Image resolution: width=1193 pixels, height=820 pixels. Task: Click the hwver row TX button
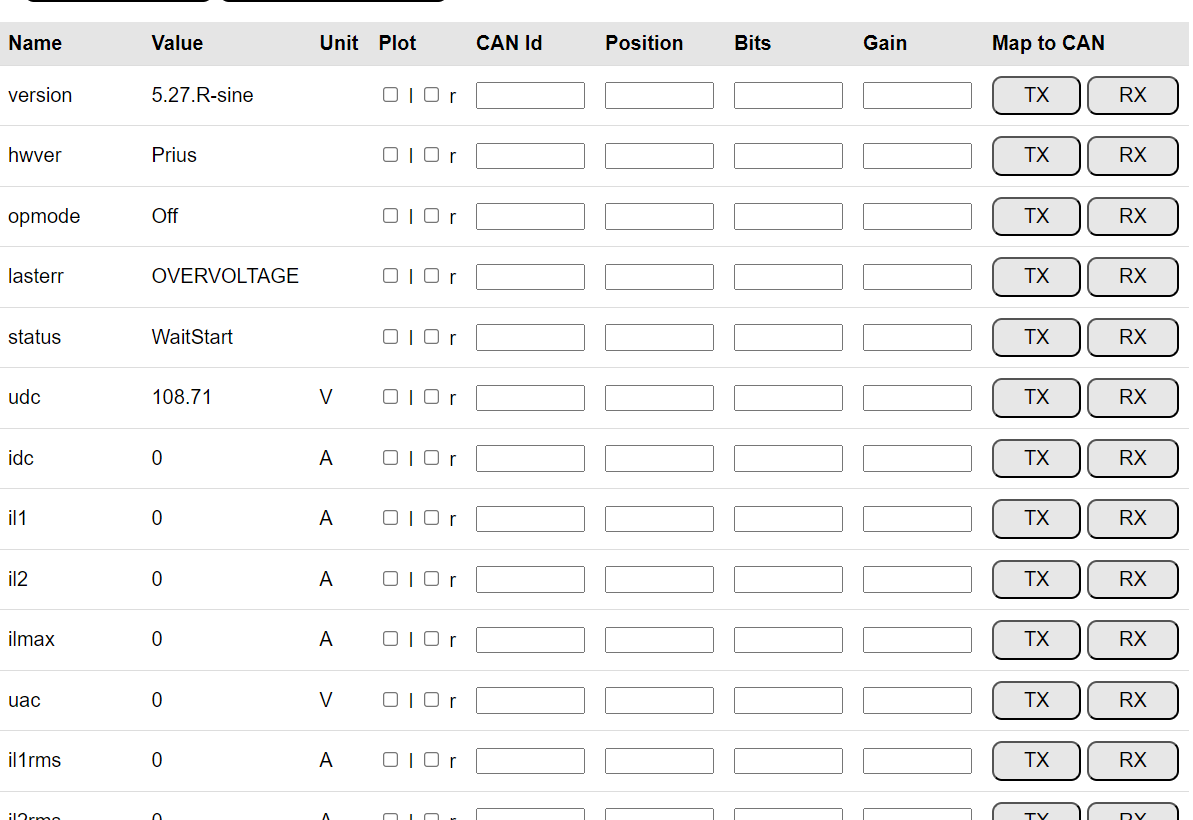tap(1036, 155)
